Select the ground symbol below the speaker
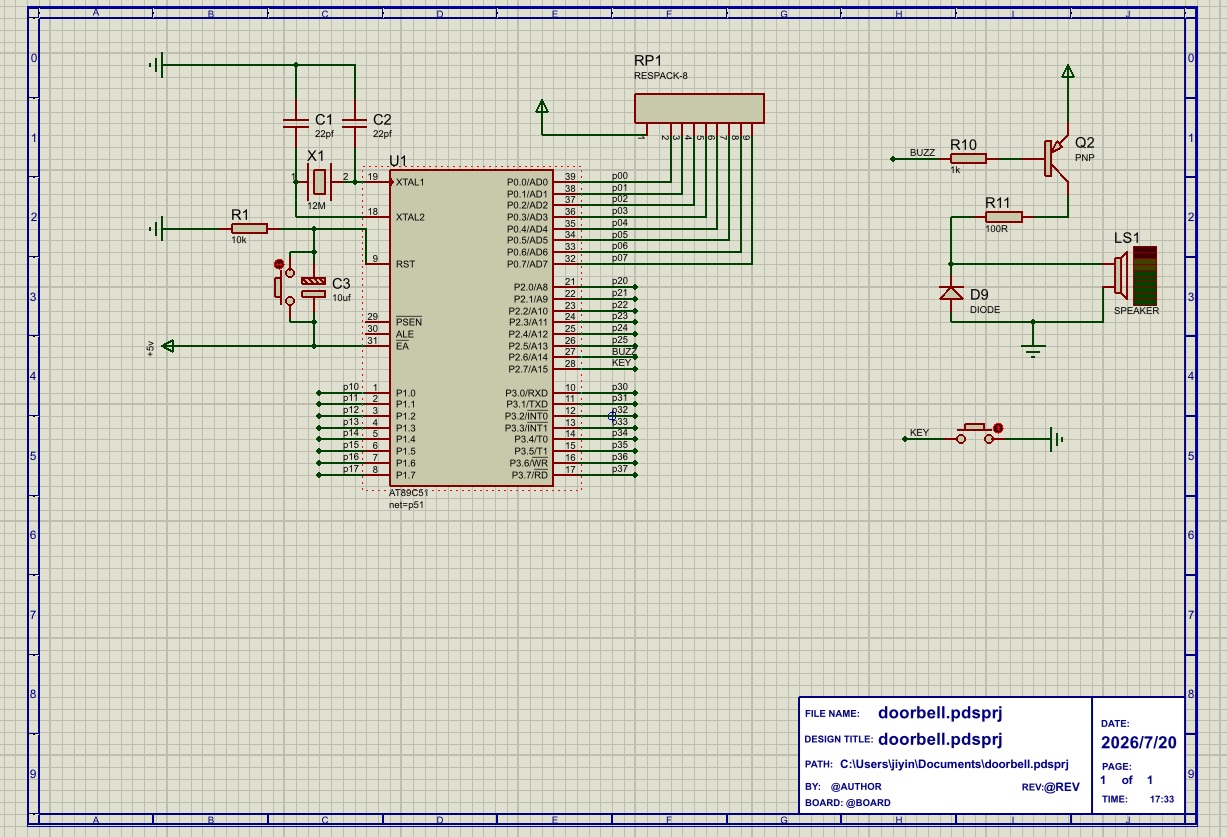Image resolution: width=1227 pixels, height=837 pixels. pos(1034,349)
